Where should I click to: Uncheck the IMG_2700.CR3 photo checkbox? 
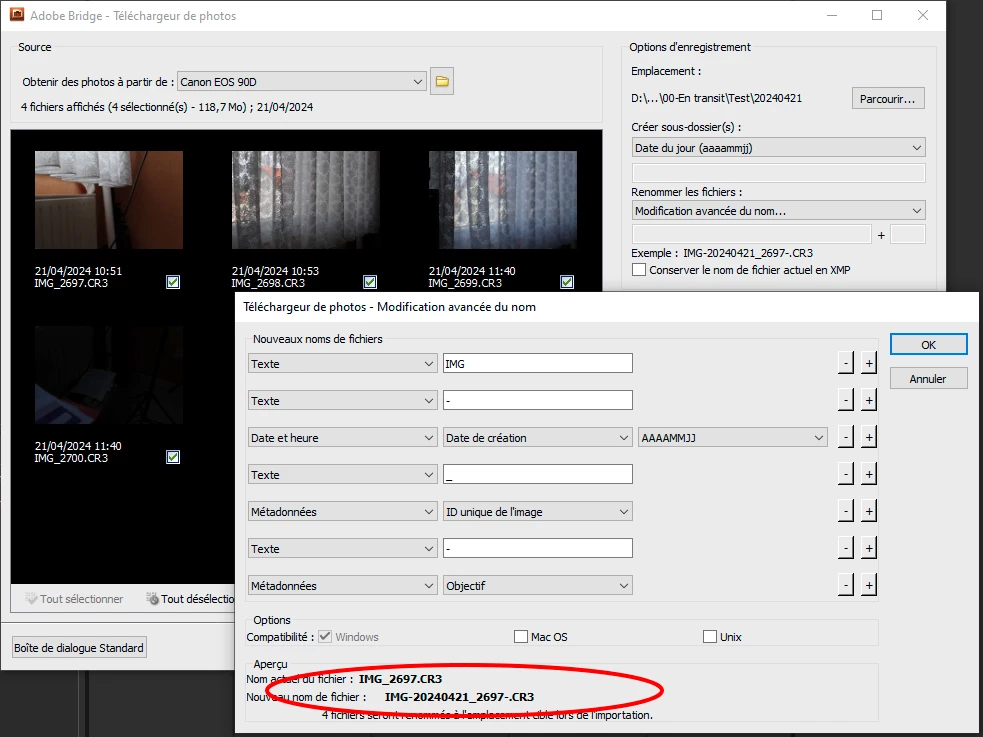pyautogui.click(x=173, y=457)
